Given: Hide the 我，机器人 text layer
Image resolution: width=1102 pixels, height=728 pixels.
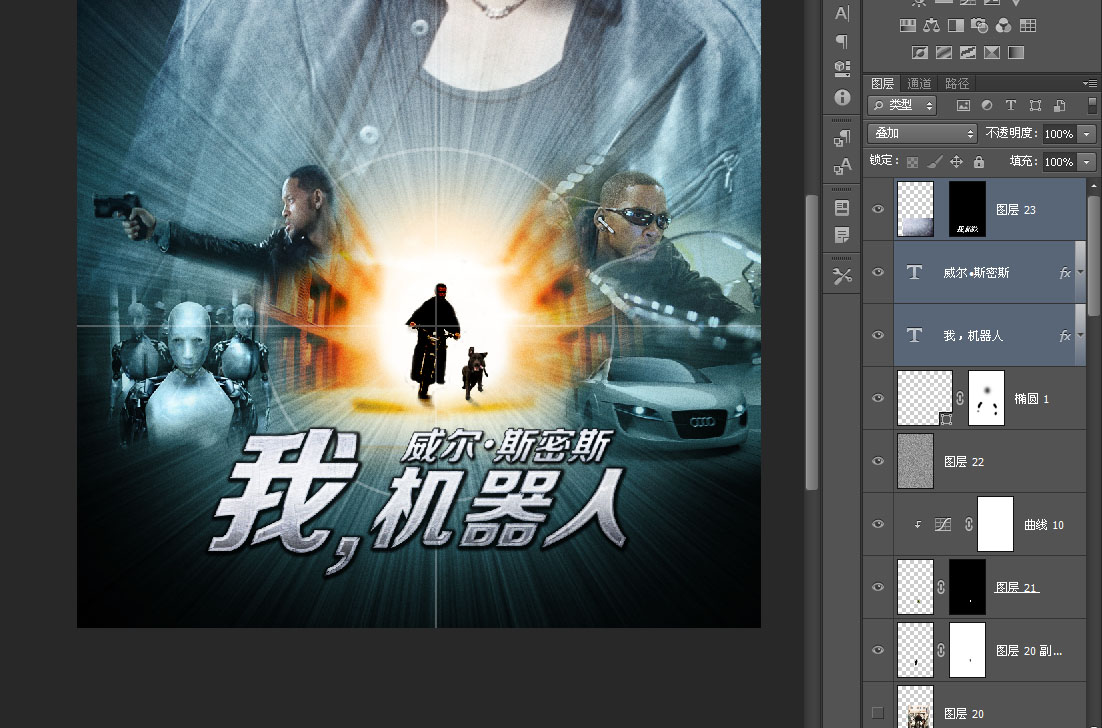Looking at the screenshot, I should coord(878,335).
